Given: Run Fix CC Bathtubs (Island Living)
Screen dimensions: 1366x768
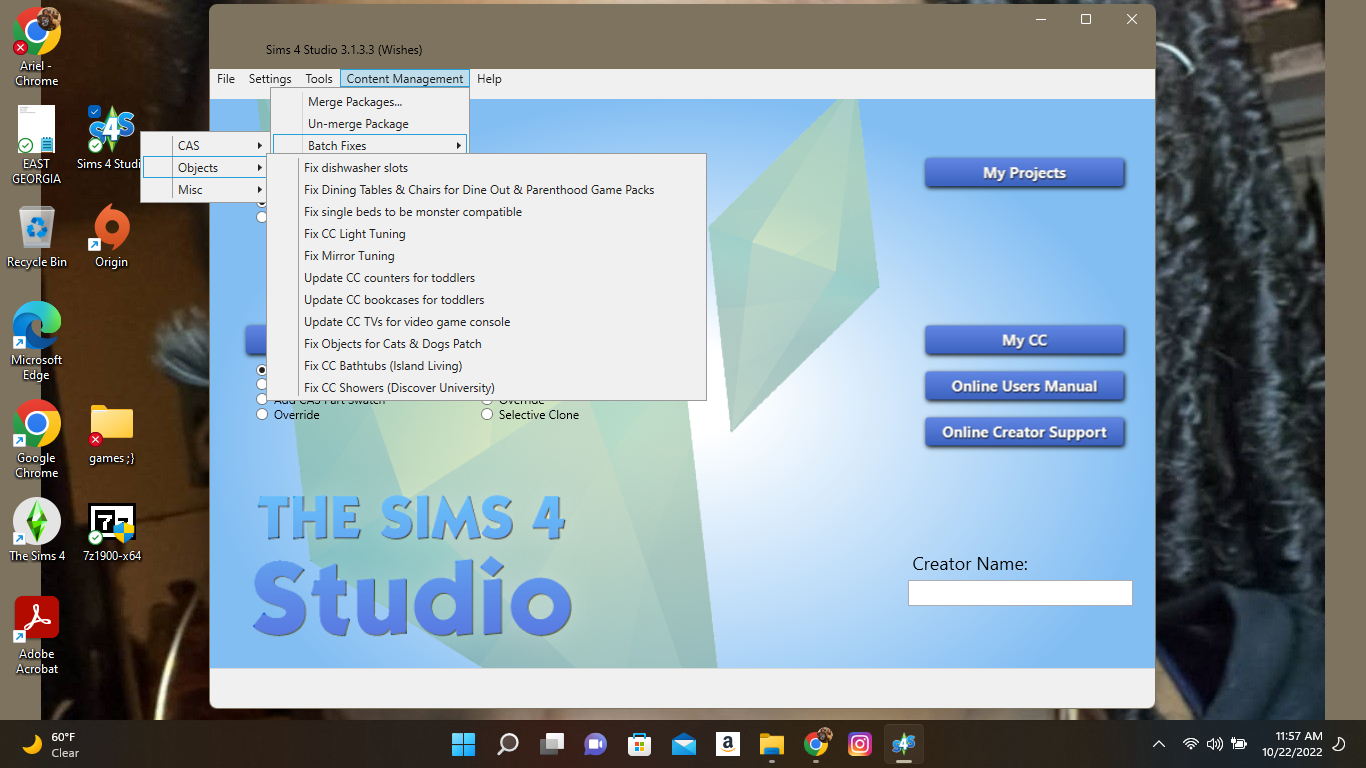Looking at the screenshot, I should 487,366.
